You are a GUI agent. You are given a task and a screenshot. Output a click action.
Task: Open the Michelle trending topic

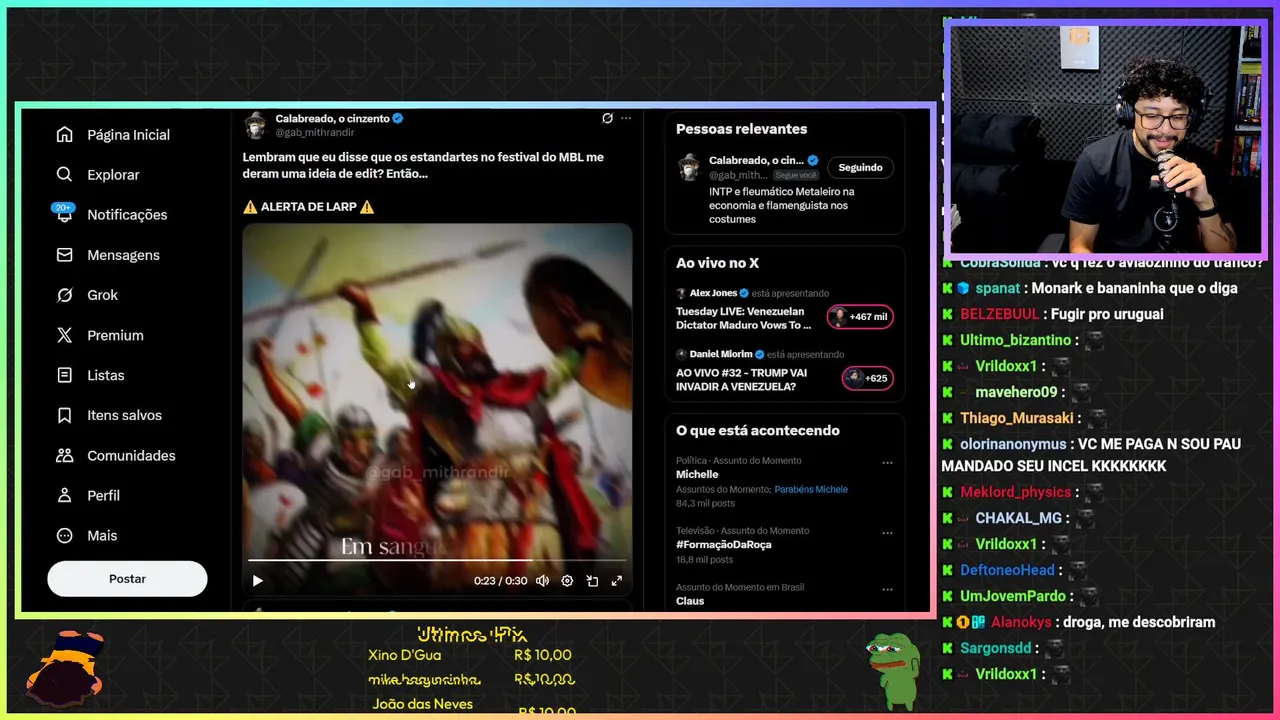[x=697, y=474]
